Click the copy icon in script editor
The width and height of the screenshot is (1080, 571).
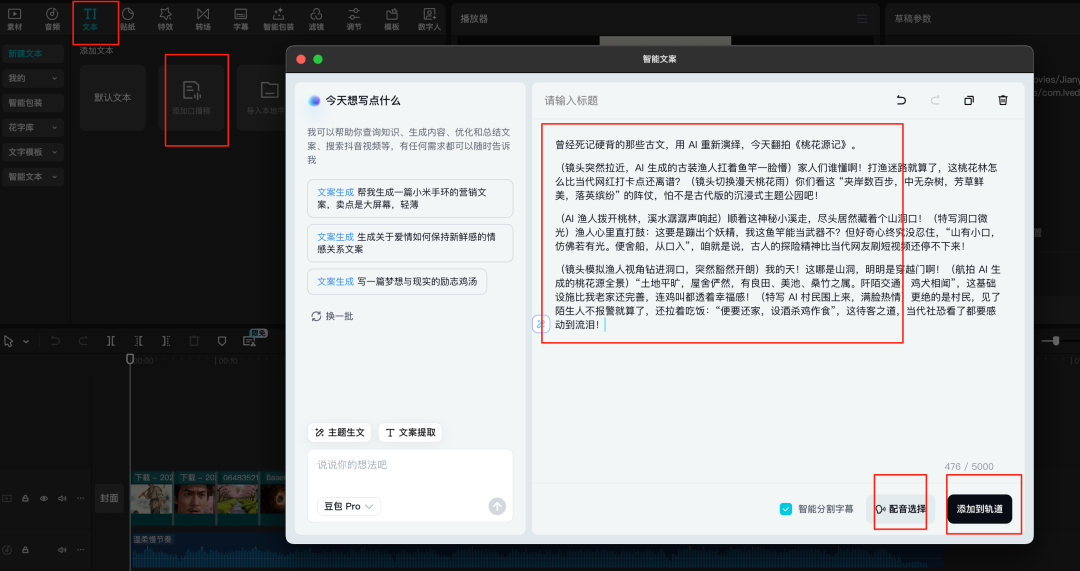coord(968,100)
